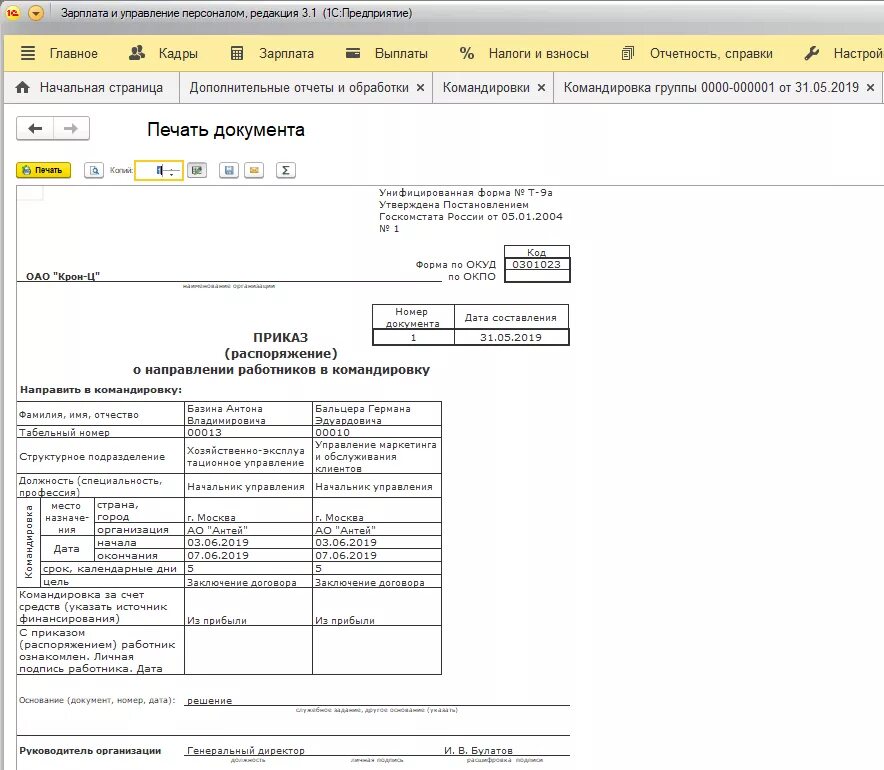884x770 pixels.
Task: Close the Командировка группы tab
Action: 870,87
